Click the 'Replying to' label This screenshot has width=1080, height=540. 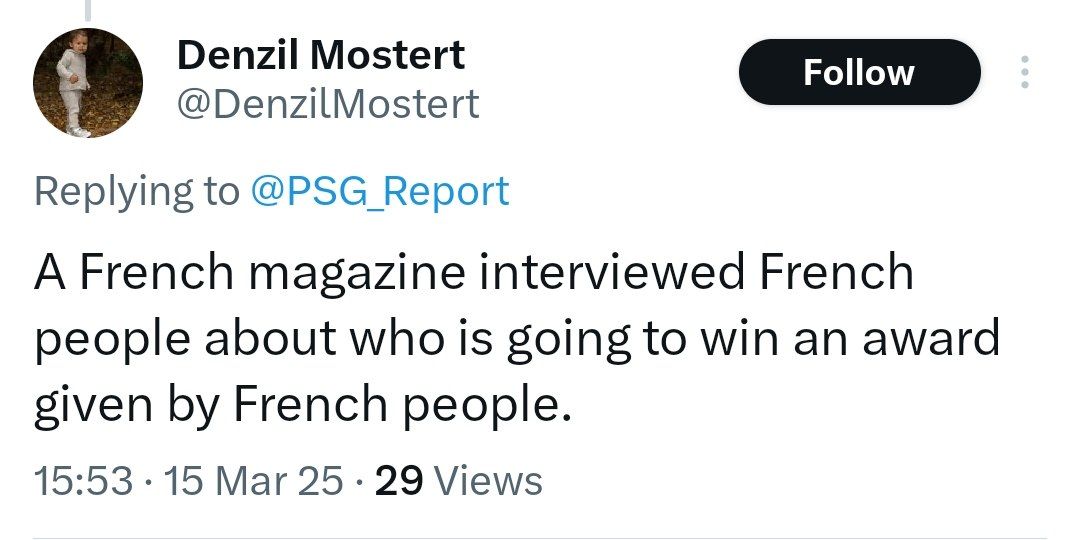(136, 191)
